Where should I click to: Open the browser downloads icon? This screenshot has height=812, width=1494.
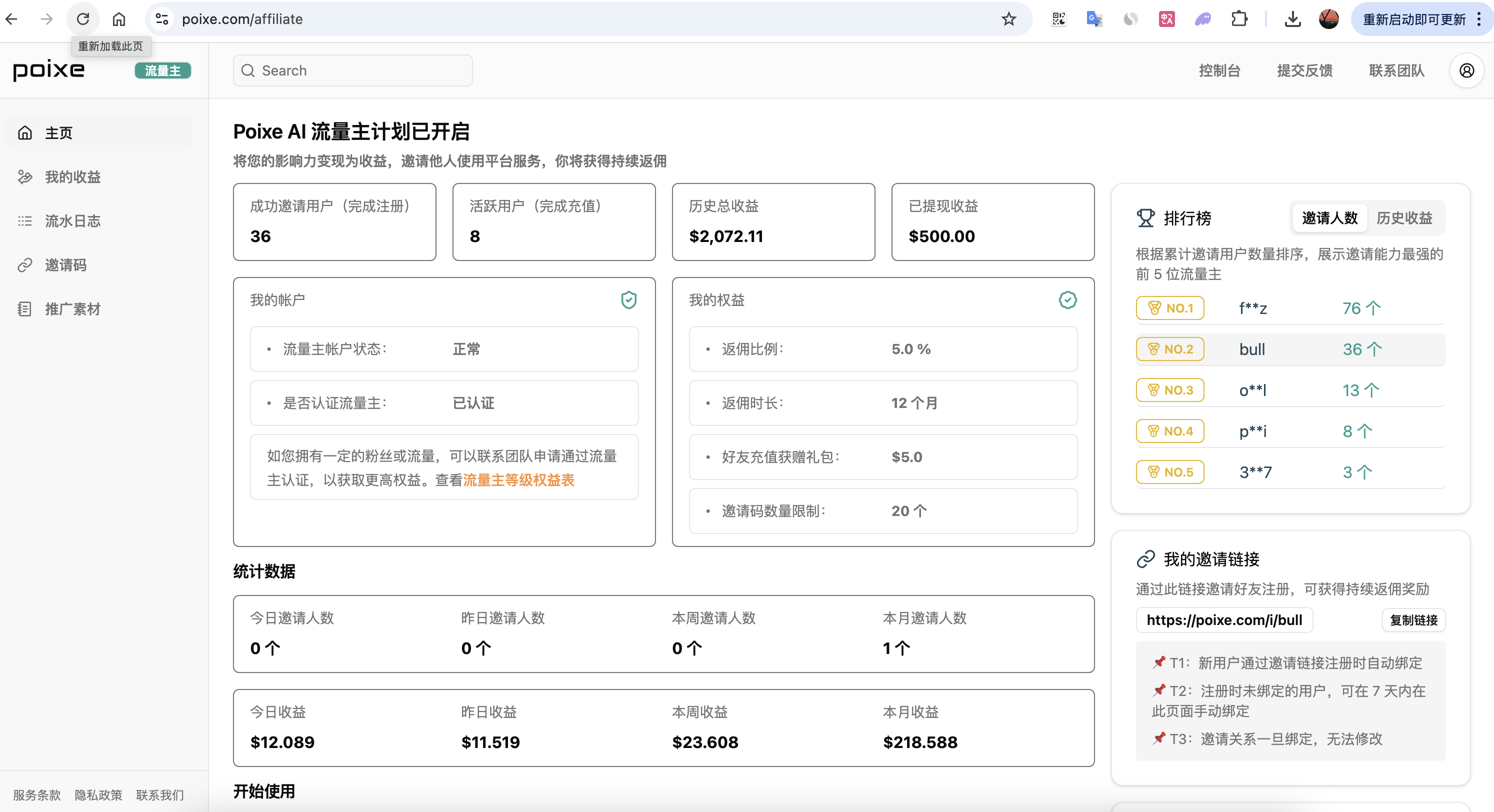coord(1292,19)
